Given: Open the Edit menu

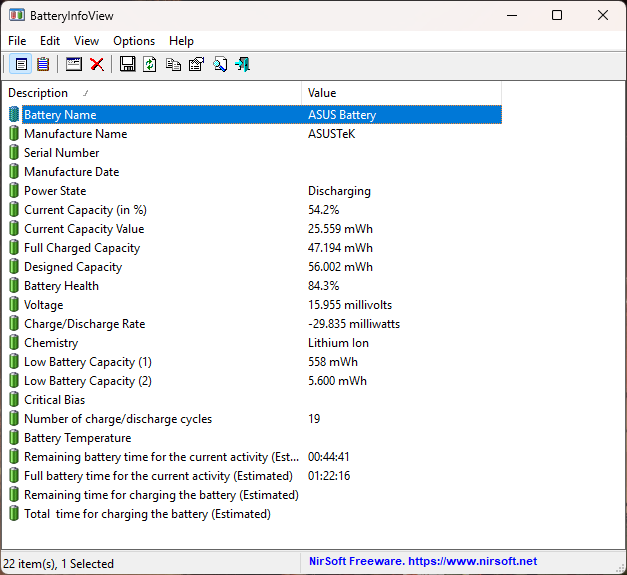Looking at the screenshot, I should click(x=50, y=41).
